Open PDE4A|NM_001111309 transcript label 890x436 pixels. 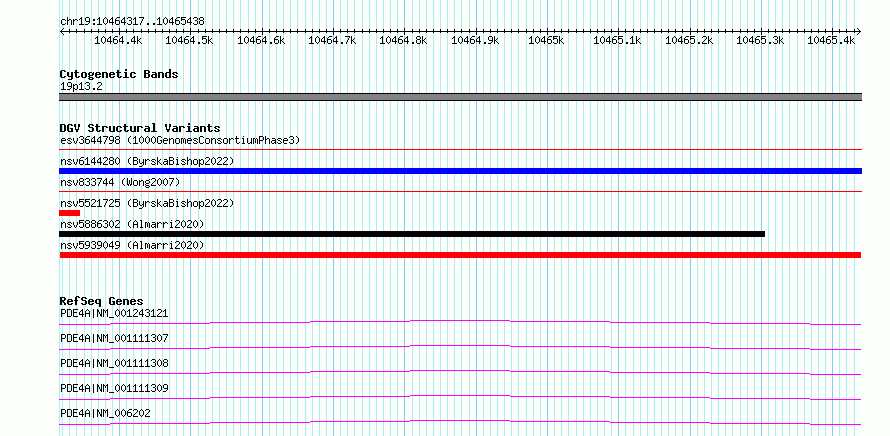pos(114,388)
